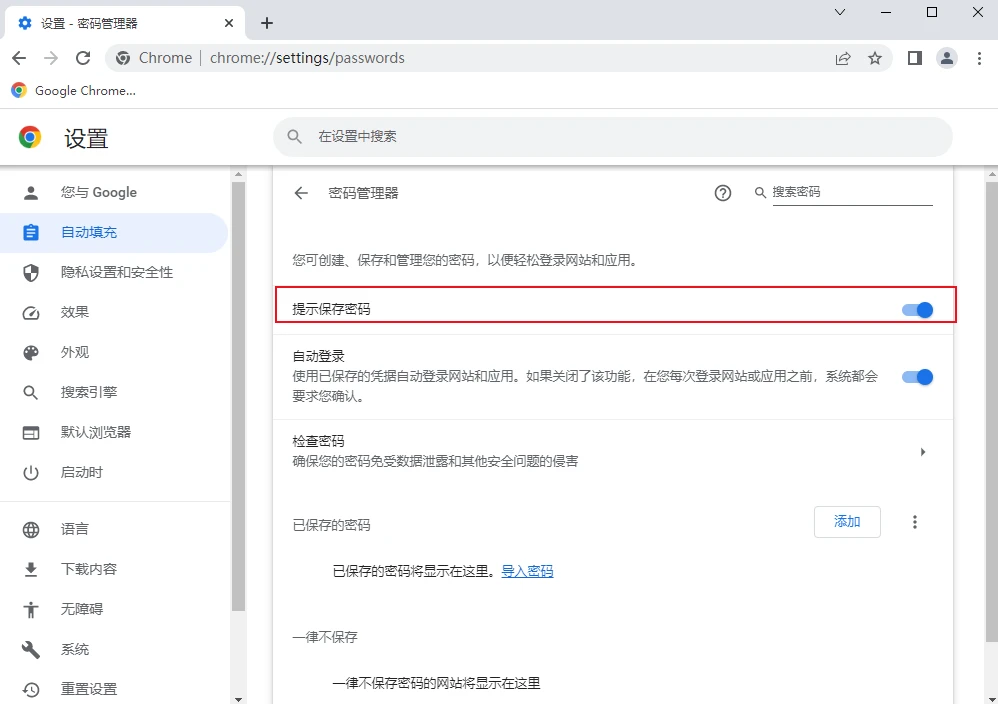Open the tab search chevron

pos(840,12)
